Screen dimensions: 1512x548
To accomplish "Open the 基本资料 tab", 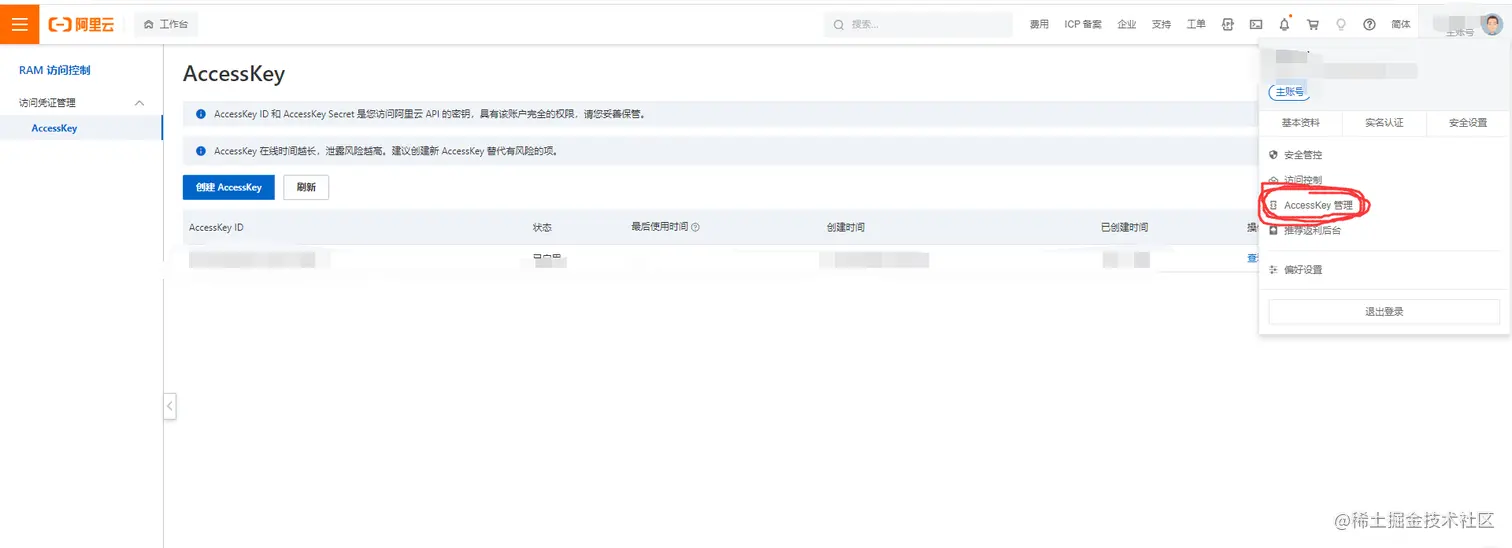I will 1301,123.
